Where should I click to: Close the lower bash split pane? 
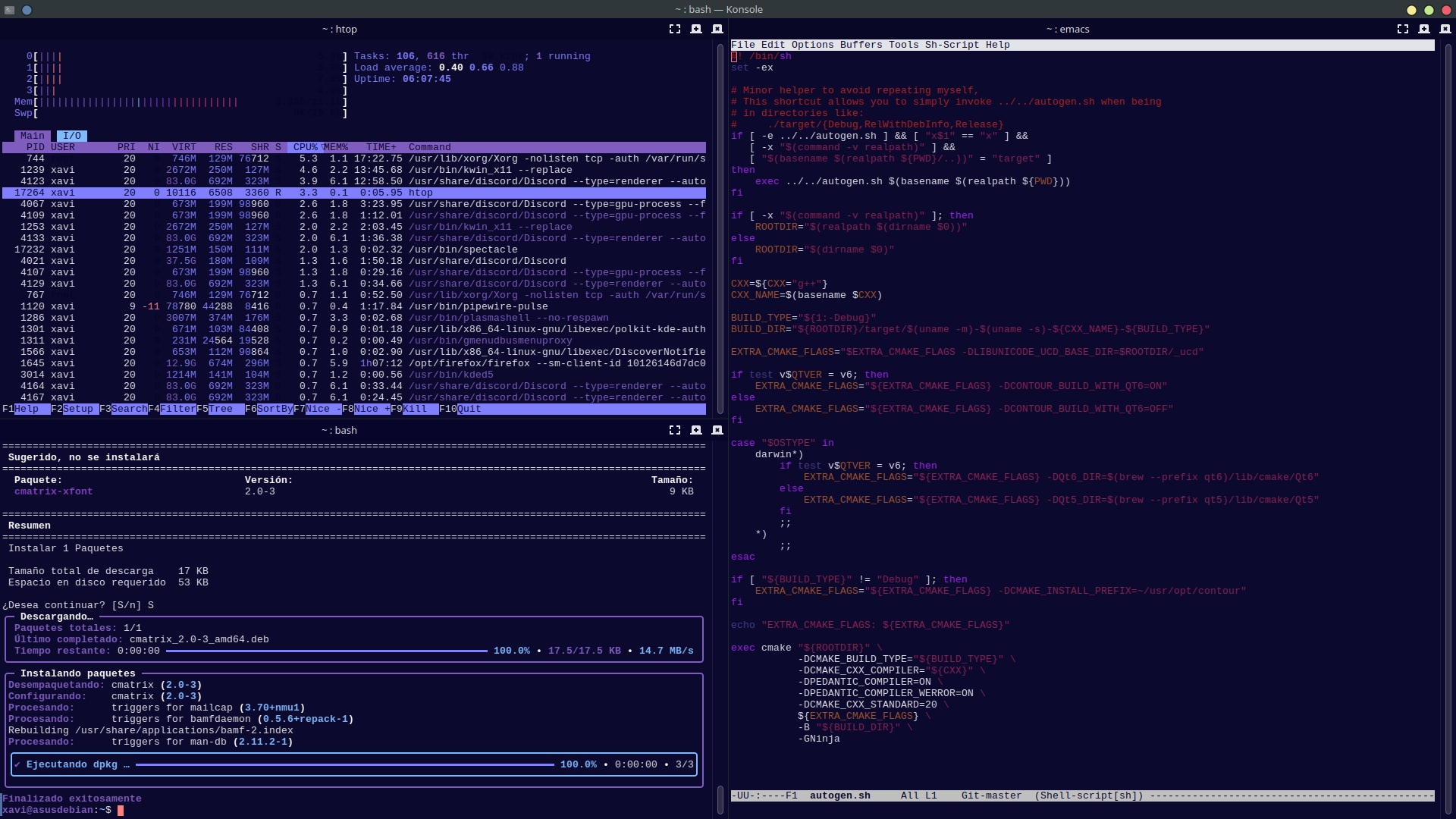717,430
